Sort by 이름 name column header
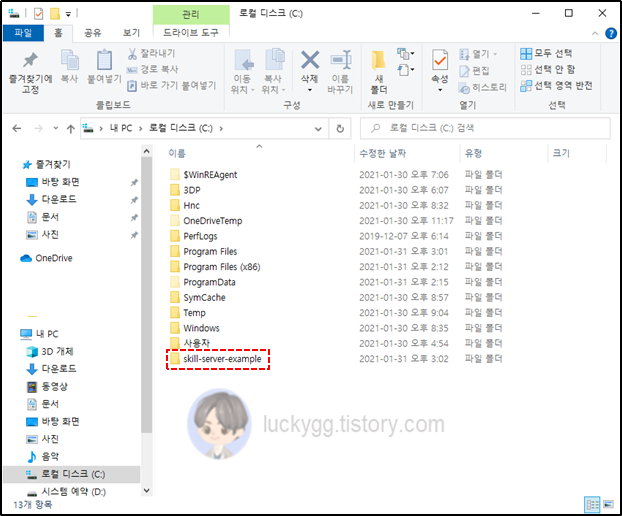Screen dimensions: 622x516 [x=177, y=153]
